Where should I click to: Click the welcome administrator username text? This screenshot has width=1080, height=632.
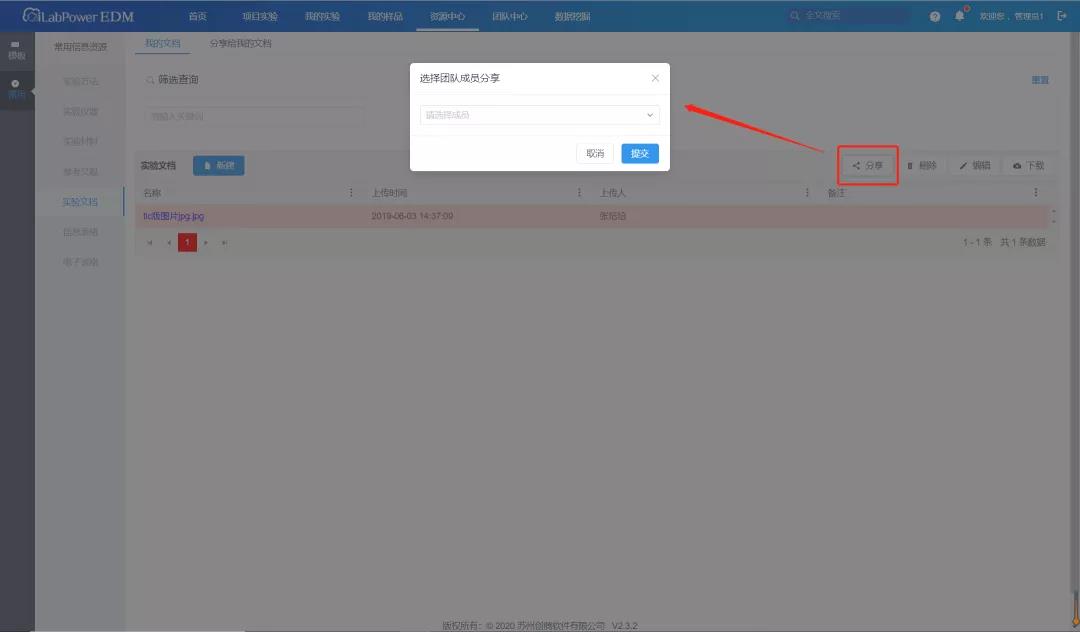pos(1011,16)
